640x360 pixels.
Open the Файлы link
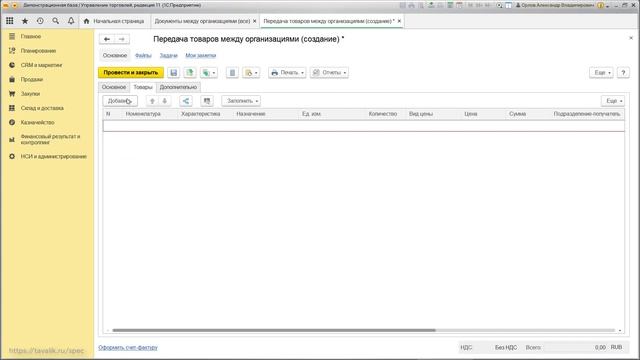pyautogui.click(x=143, y=56)
